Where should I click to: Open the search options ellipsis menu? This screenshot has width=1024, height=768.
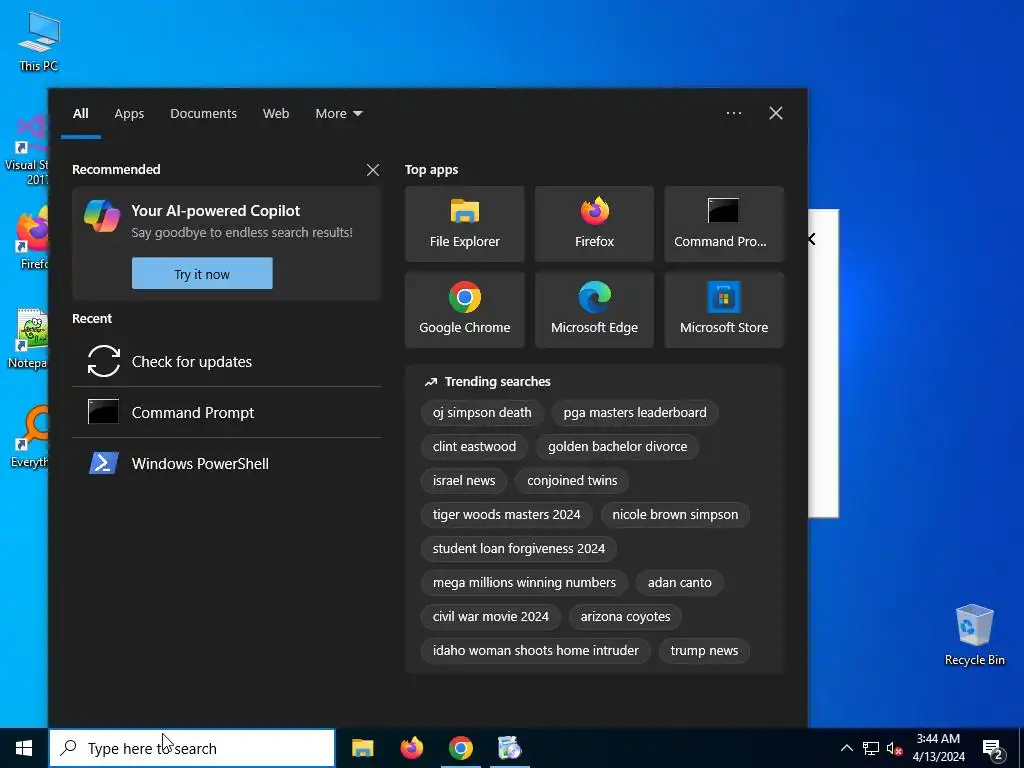click(733, 113)
